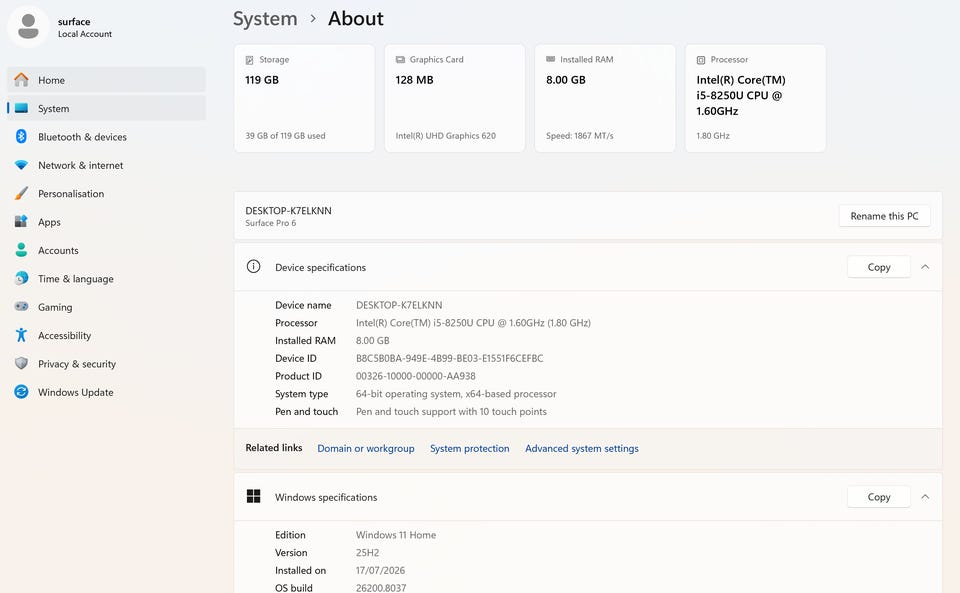Viewport: 960px width, 593px height.
Task: Open the Storage 119 GB card
Action: tap(304, 98)
